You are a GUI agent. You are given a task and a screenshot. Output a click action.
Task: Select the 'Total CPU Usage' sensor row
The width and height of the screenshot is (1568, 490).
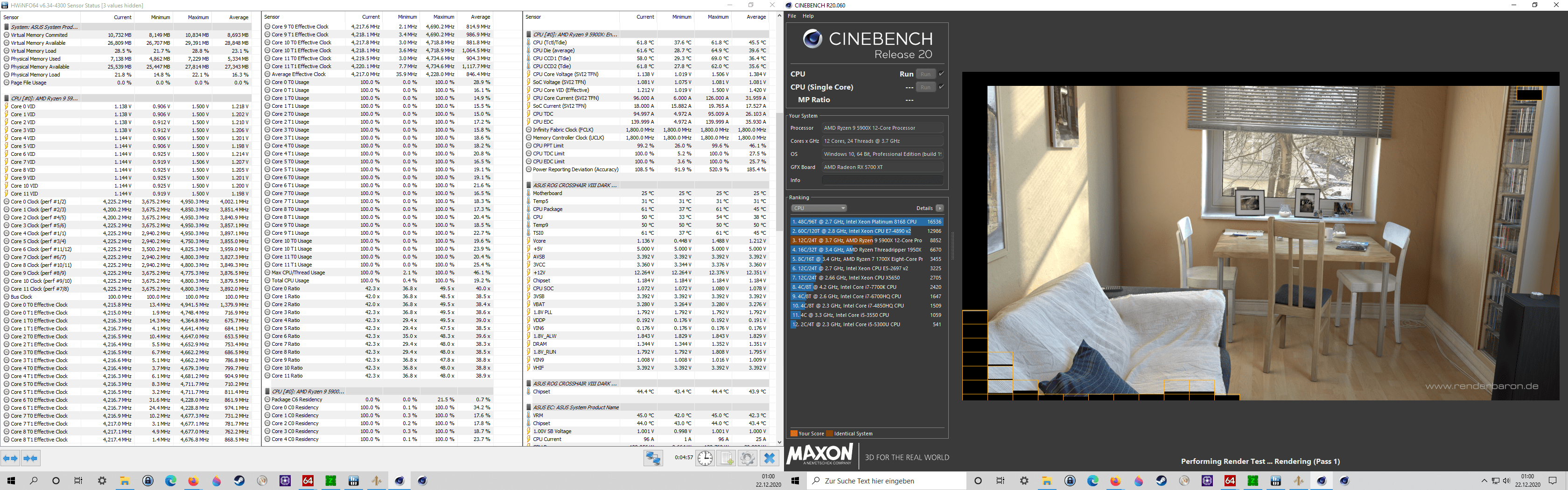click(x=378, y=280)
